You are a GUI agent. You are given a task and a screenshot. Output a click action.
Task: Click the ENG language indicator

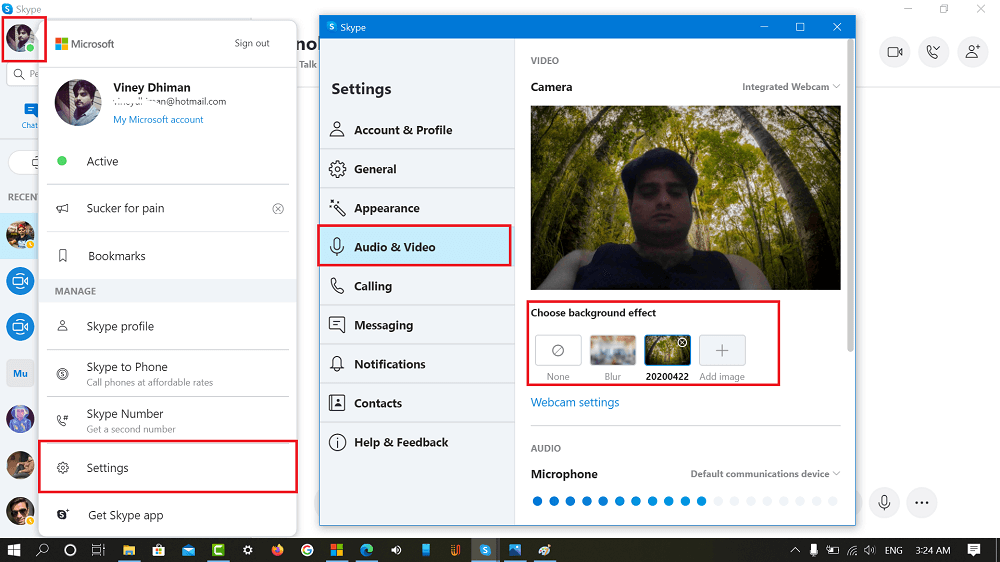[x=893, y=550]
